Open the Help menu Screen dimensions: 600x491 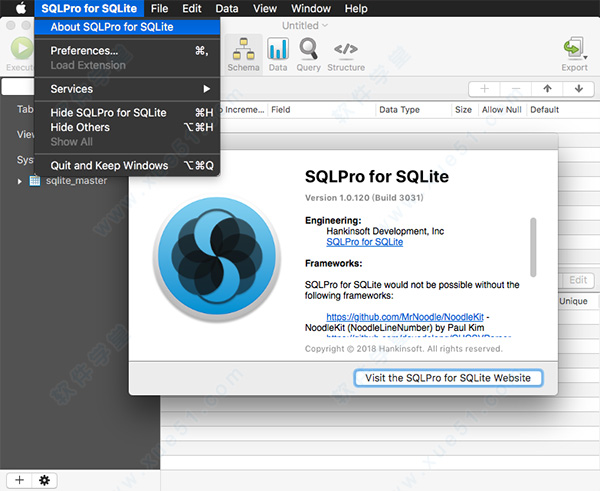pos(356,8)
